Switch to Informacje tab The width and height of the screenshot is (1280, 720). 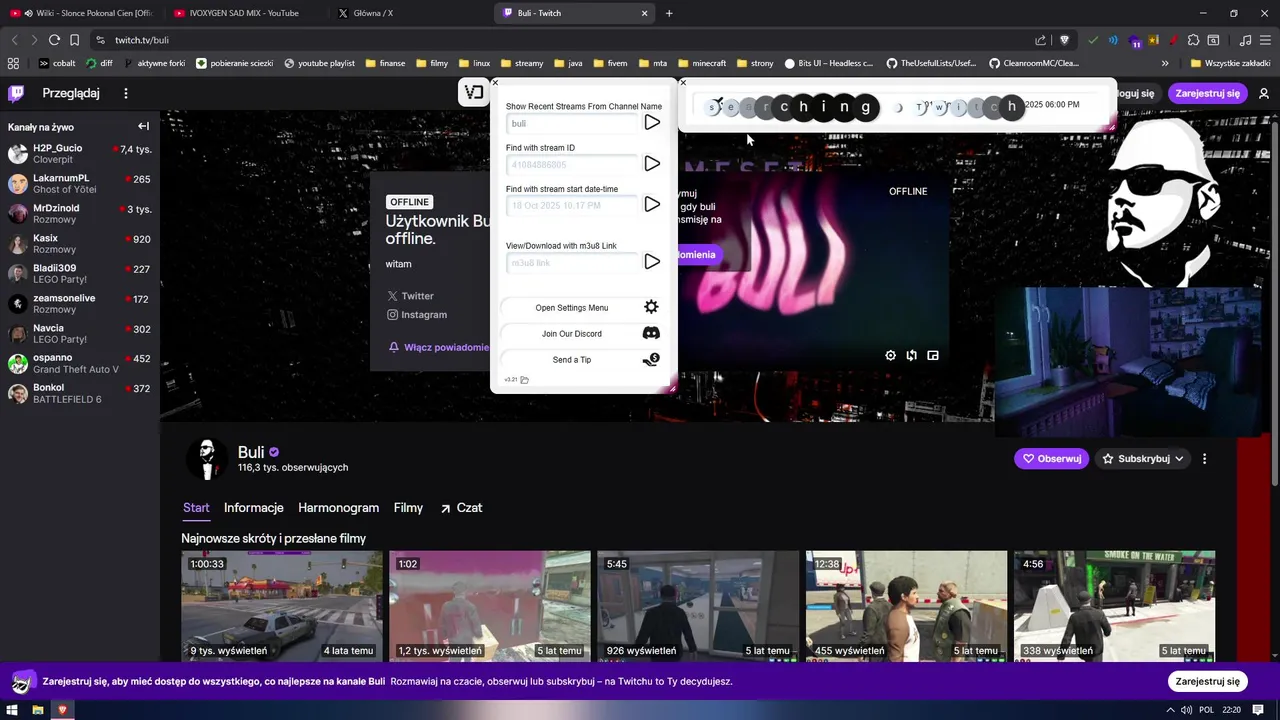click(254, 508)
